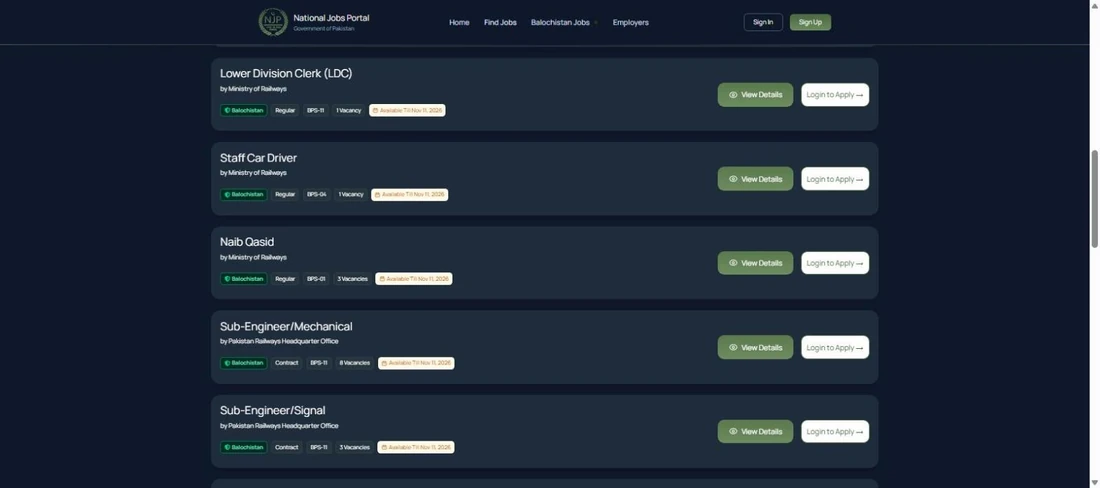Click the green Sign Up button
This screenshot has height=488, width=1100.
point(810,22)
